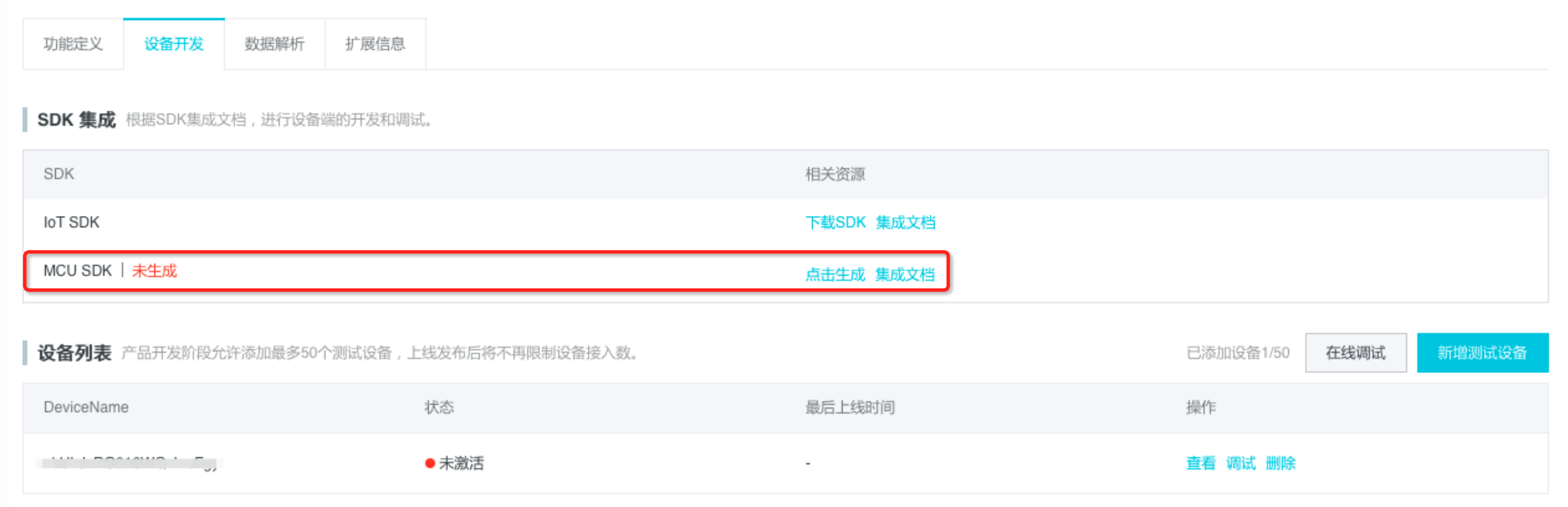Click the 最后上线时间 column header
Screen dimensions: 1568x507
850,407
